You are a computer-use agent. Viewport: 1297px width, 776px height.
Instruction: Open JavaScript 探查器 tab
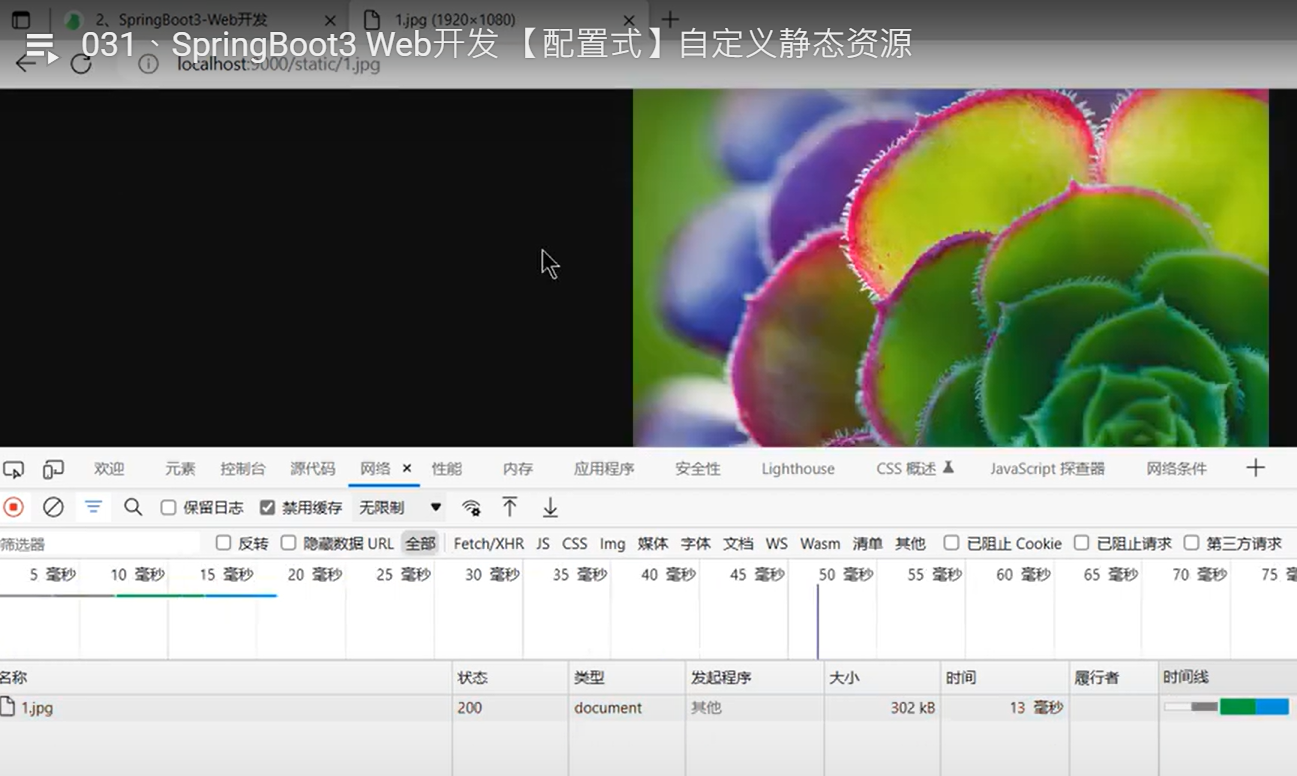pos(1048,469)
